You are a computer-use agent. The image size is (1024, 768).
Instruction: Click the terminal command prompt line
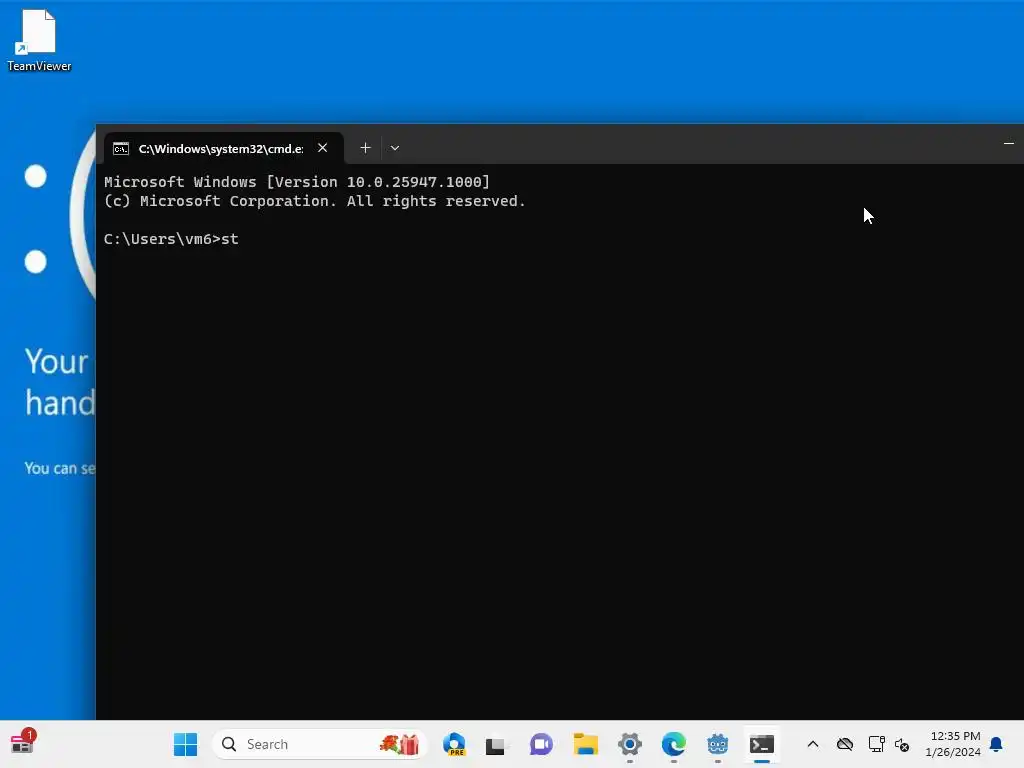[171, 239]
